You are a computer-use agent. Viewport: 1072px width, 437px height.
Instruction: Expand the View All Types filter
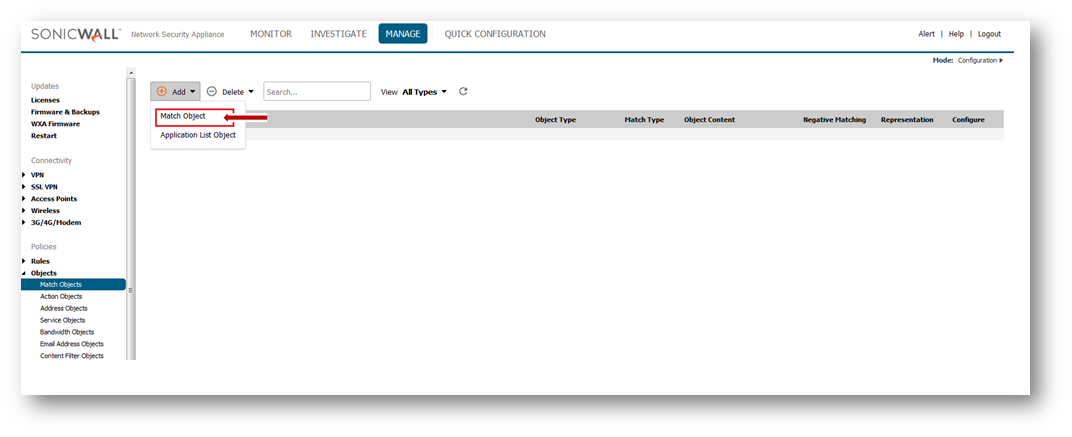[424, 91]
